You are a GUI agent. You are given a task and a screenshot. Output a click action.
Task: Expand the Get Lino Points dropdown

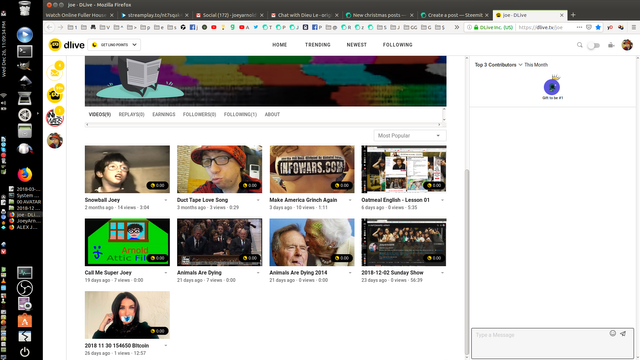point(114,45)
